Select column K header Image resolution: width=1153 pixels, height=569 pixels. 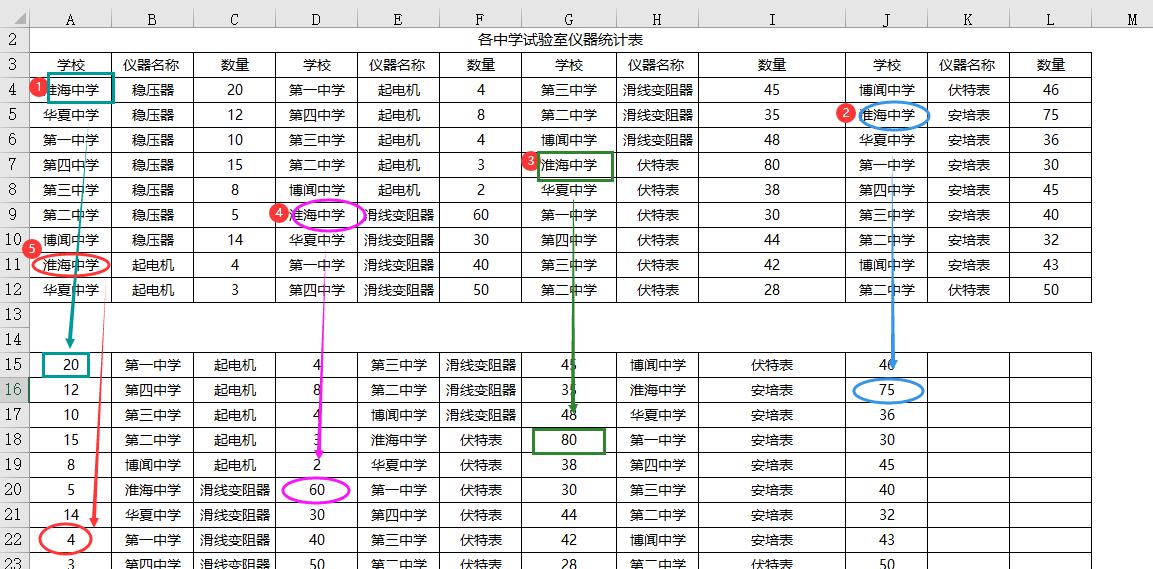(968, 20)
